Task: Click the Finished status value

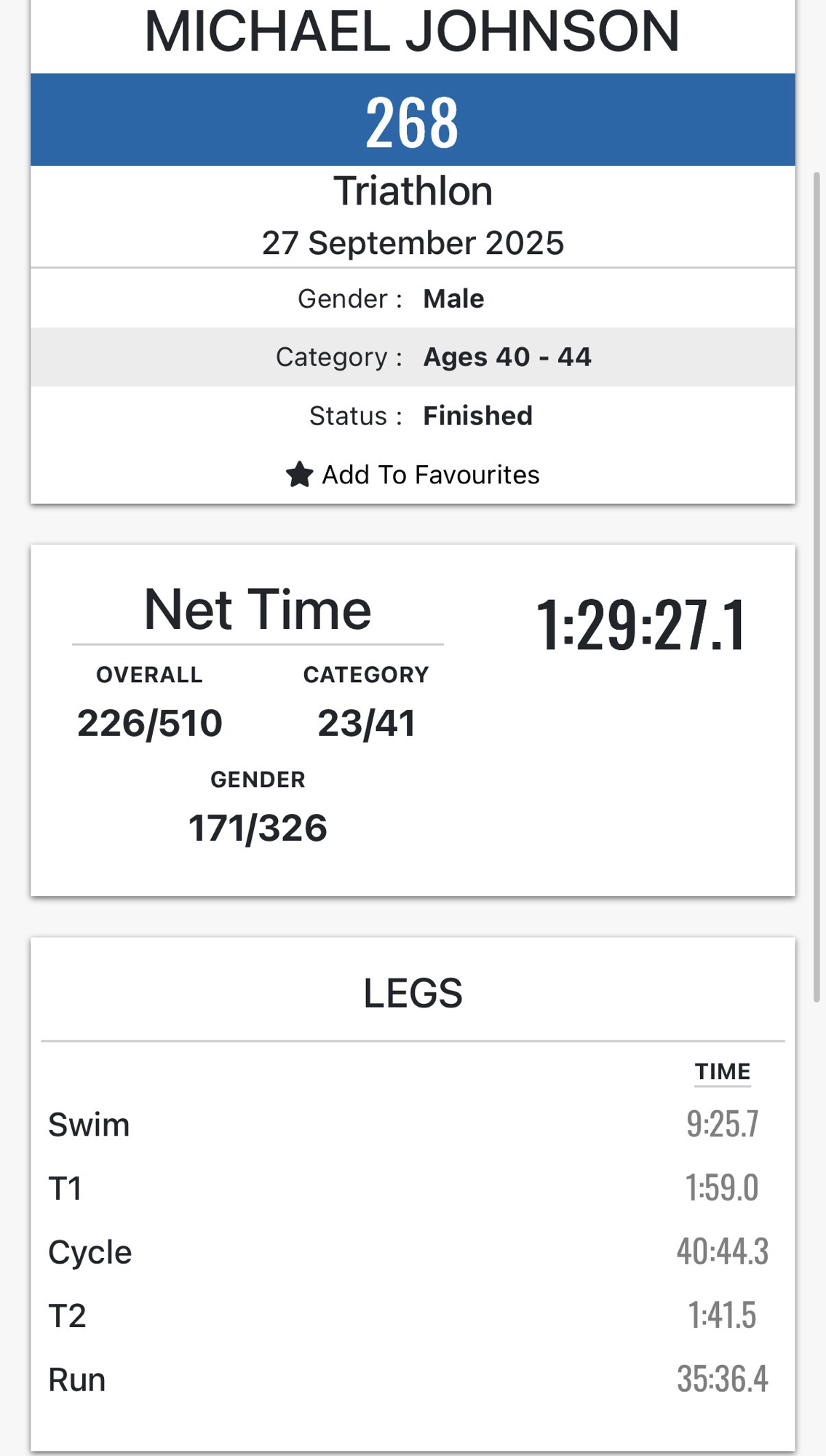Action: (x=477, y=416)
